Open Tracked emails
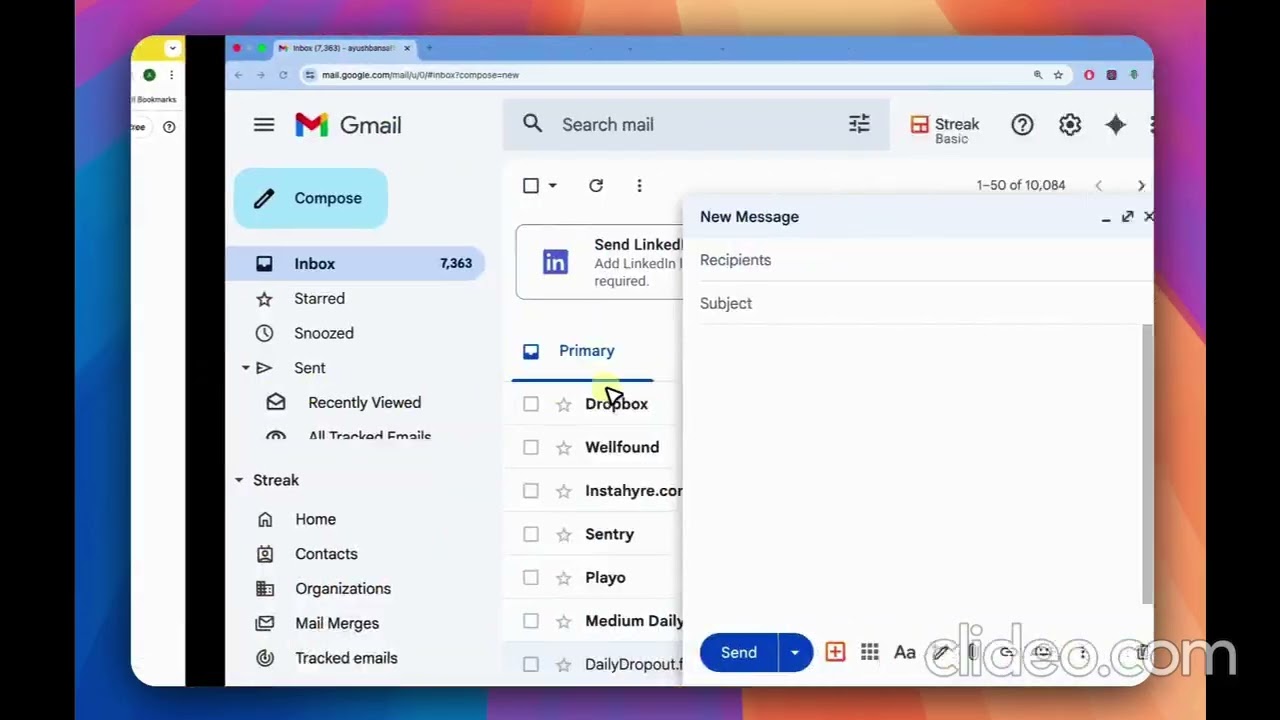Image resolution: width=1280 pixels, height=720 pixels. [x=346, y=658]
